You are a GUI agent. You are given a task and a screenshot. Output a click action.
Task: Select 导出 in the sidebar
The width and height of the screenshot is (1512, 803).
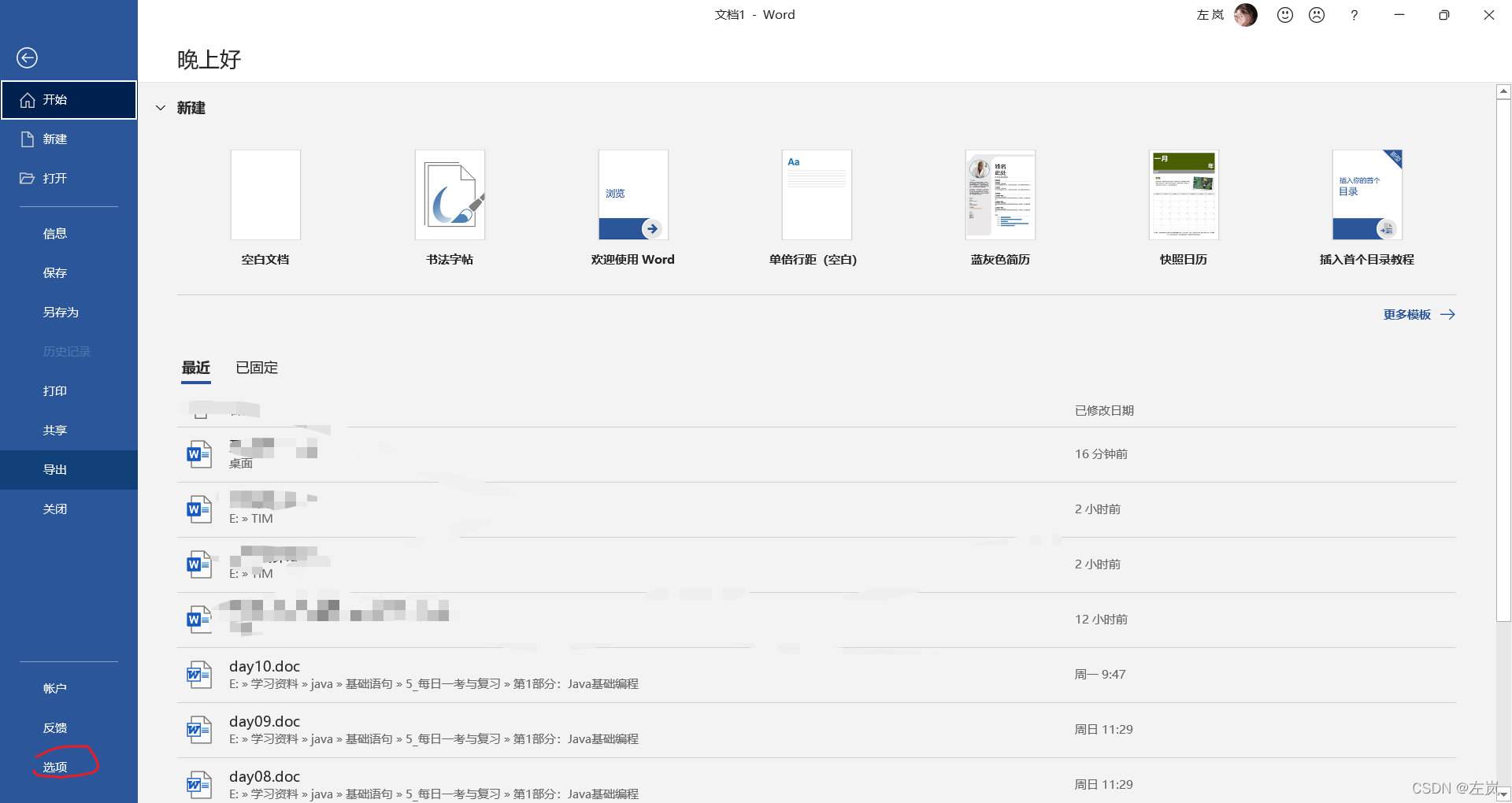(69, 470)
